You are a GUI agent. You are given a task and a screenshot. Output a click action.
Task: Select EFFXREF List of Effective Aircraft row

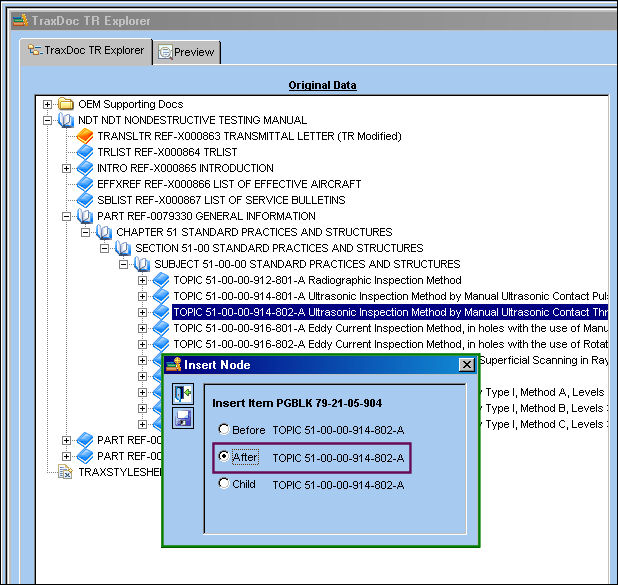pyautogui.click(x=229, y=184)
